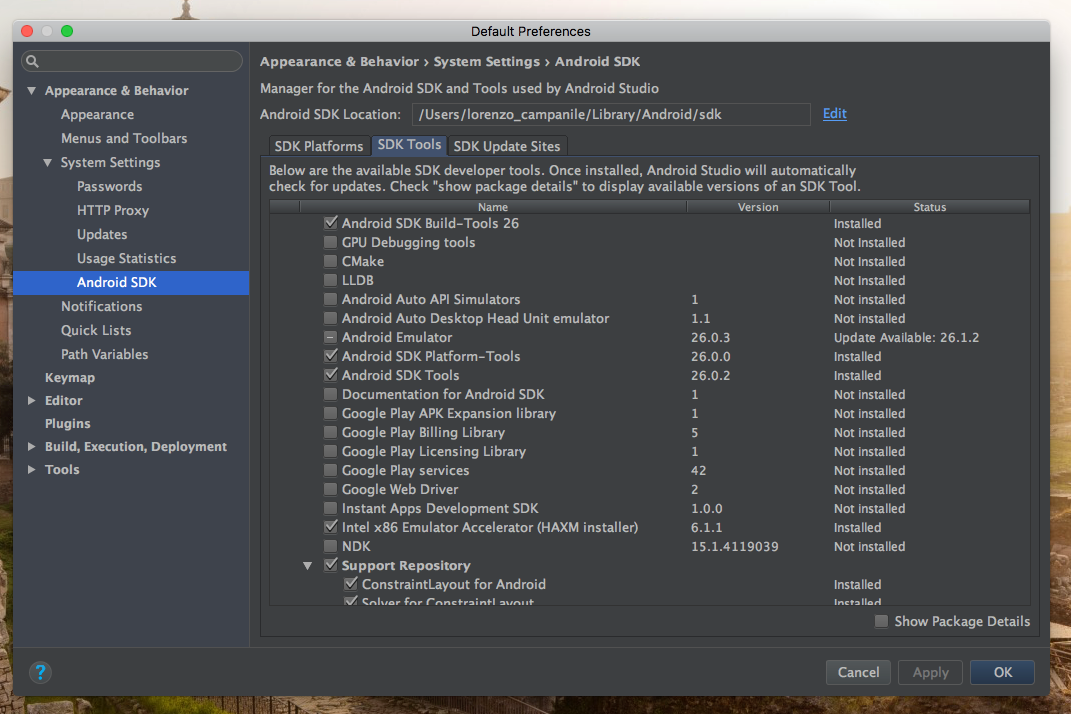1071x714 pixels.
Task: Uncheck Android SDK Build-Tools 26
Action: point(331,223)
